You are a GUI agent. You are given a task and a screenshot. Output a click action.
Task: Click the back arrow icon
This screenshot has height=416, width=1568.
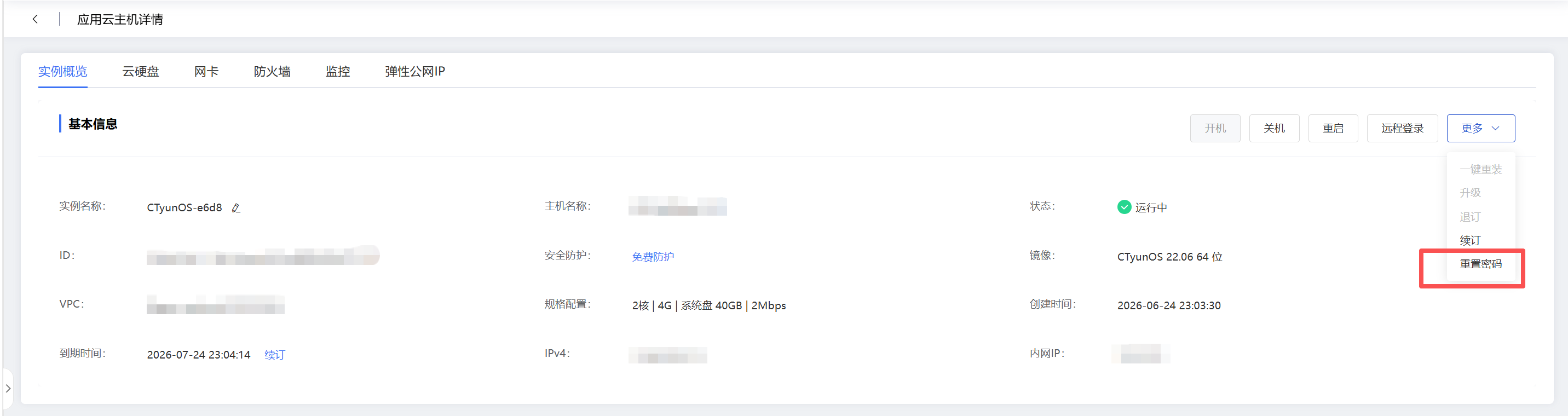pyautogui.click(x=35, y=20)
